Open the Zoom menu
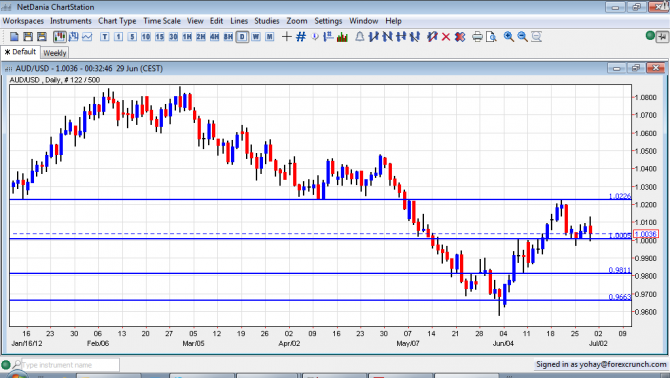Image resolution: width=670 pixels, height=378 pixels. click(x=297, y=21)
